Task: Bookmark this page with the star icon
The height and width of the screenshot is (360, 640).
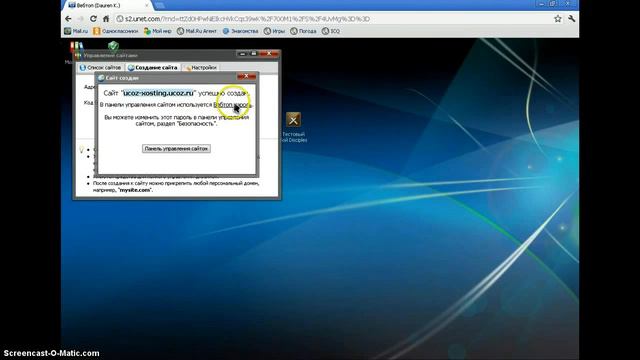Action: point(558,19)
